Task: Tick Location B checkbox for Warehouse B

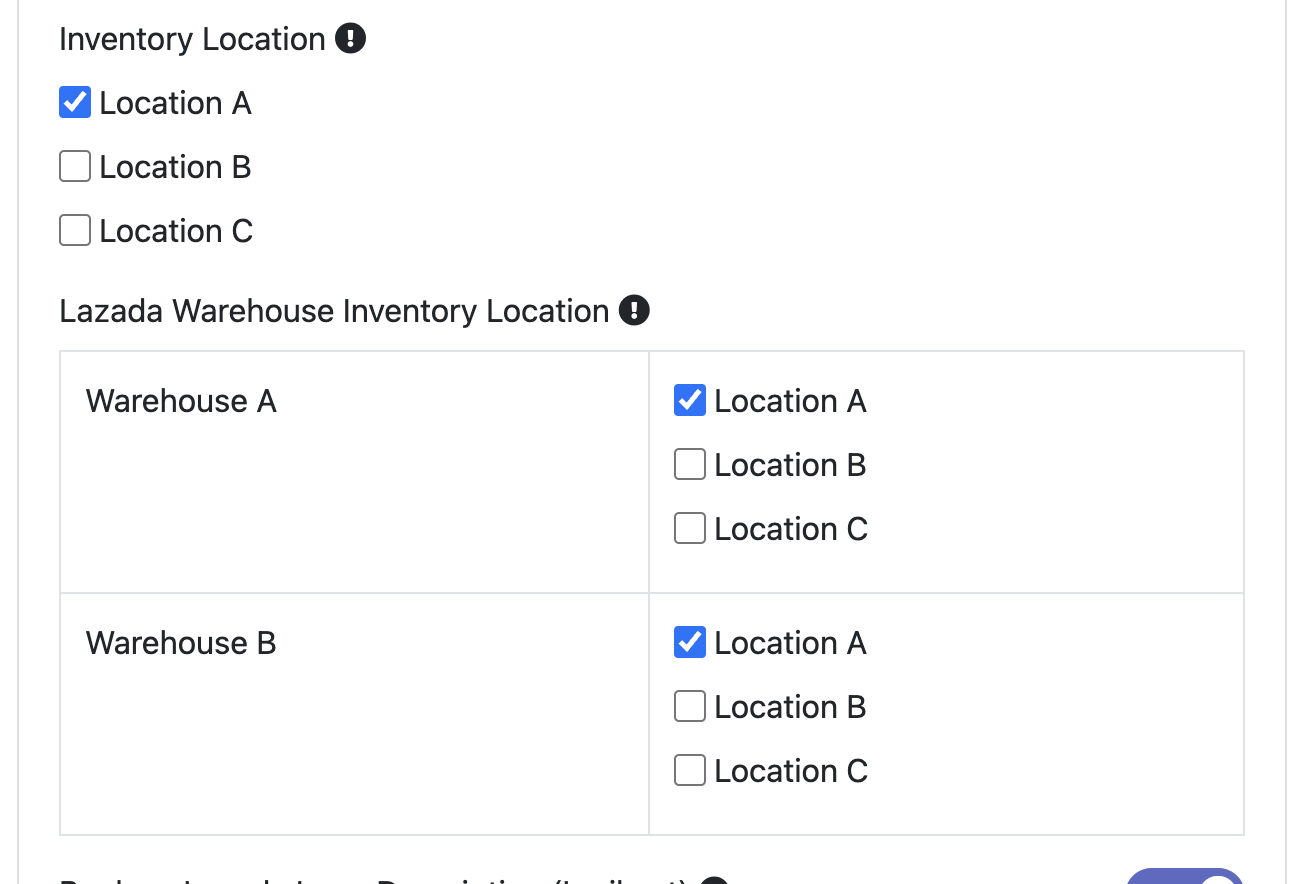Action: pos(690,707)
